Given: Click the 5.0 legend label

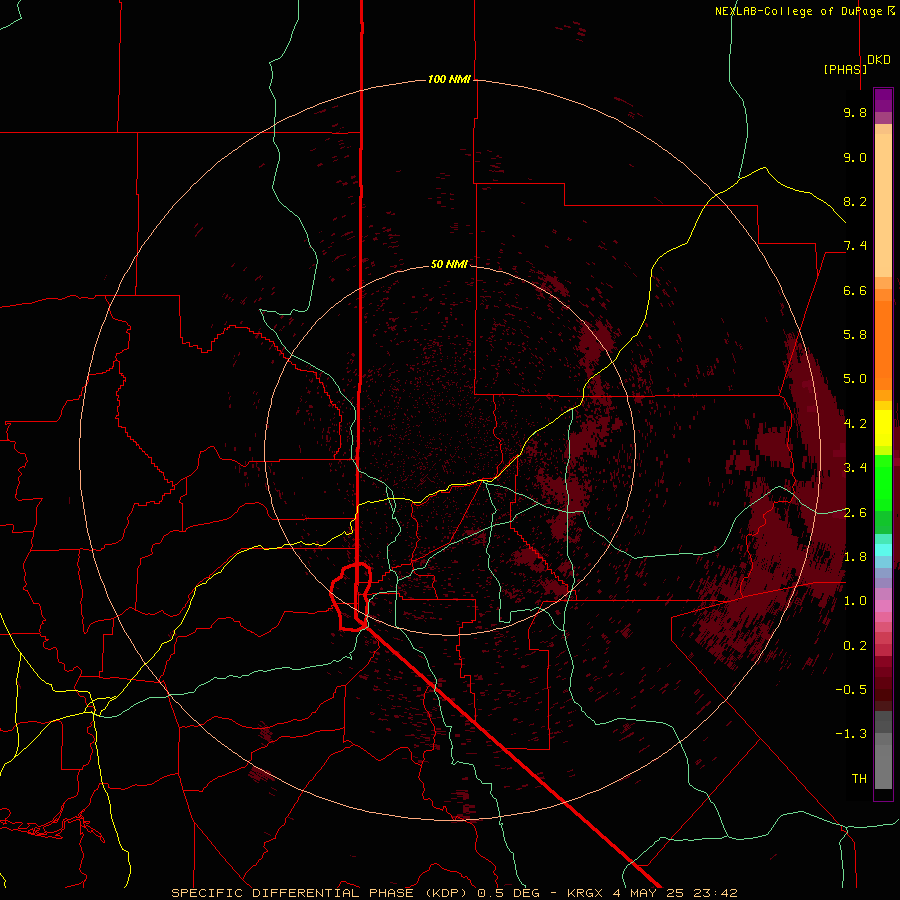Looking at the screenshot, I should tap(855, 379).
